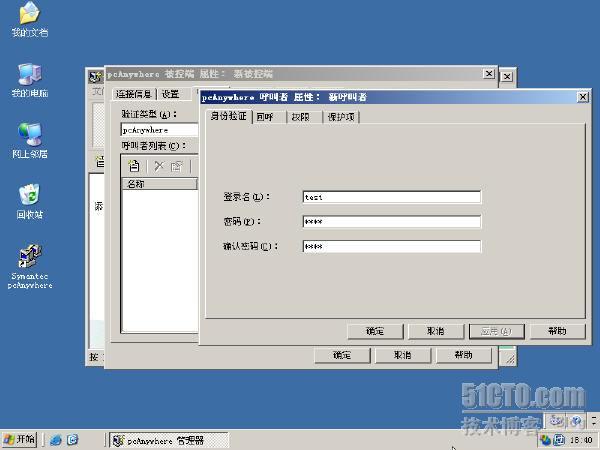Open the My Computer (我的电脑) desktop icon
Viewport: 600px width, 450px height.
tap(29, 80)
